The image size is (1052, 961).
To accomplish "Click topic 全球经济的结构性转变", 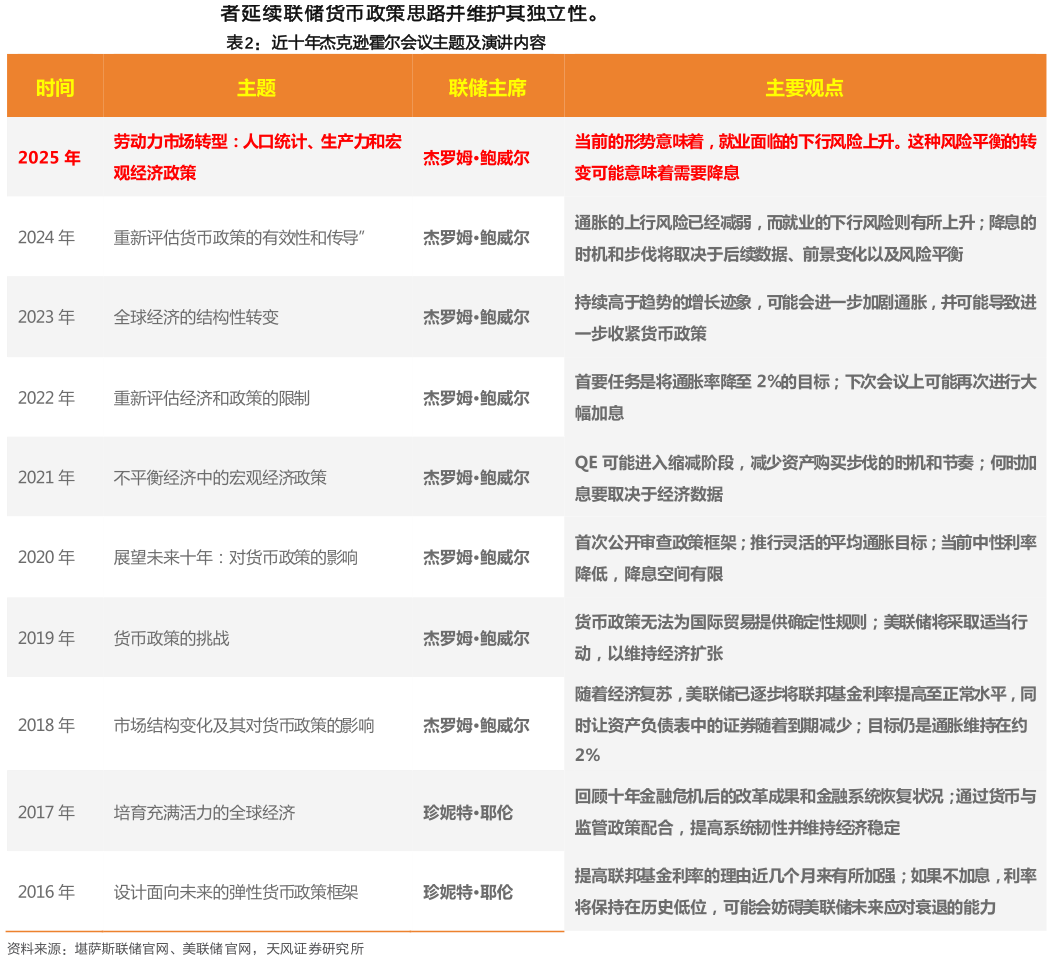I will tap(196, 318).
